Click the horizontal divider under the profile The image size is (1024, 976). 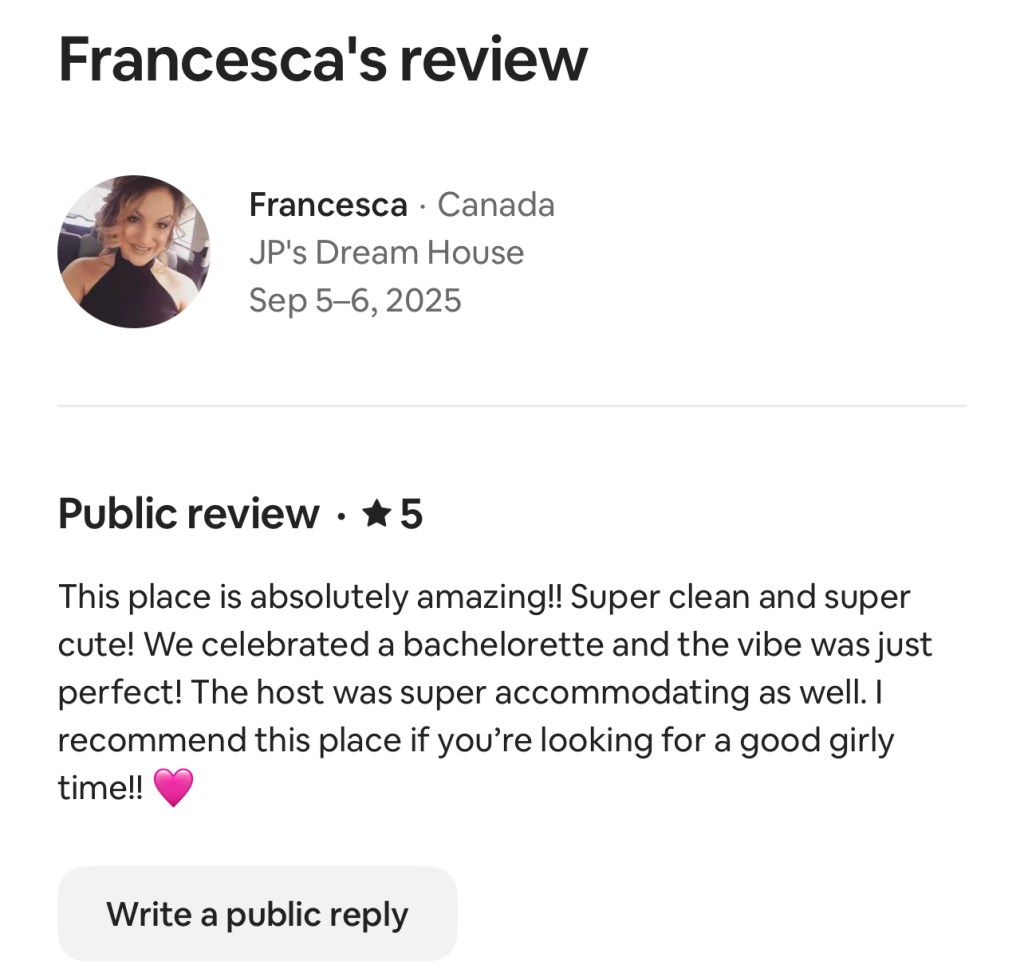coord(511,406)
